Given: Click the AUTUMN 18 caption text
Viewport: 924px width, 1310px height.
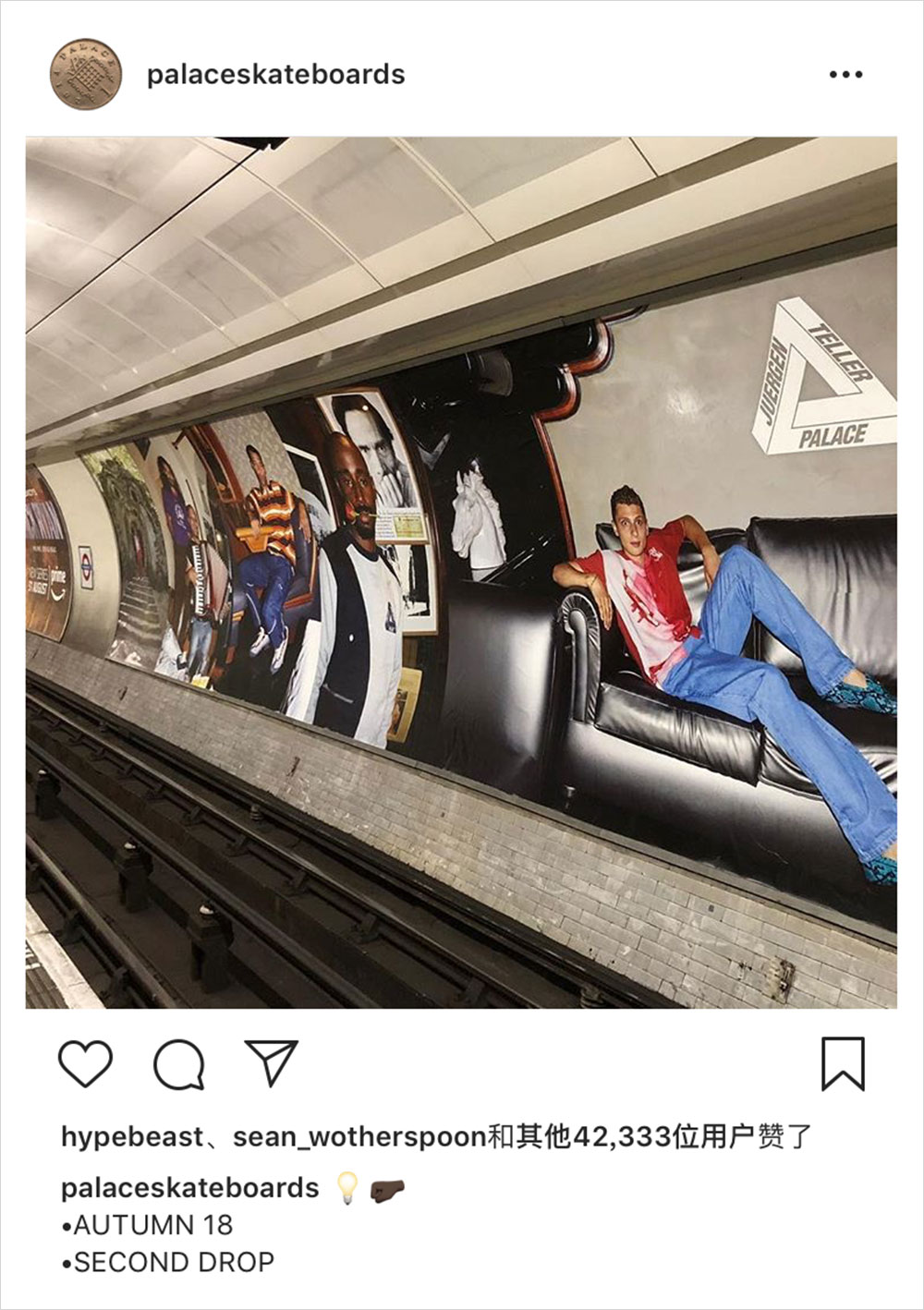Looking at the screenshot, I should pyautogui.click(x=148, y=1225).
